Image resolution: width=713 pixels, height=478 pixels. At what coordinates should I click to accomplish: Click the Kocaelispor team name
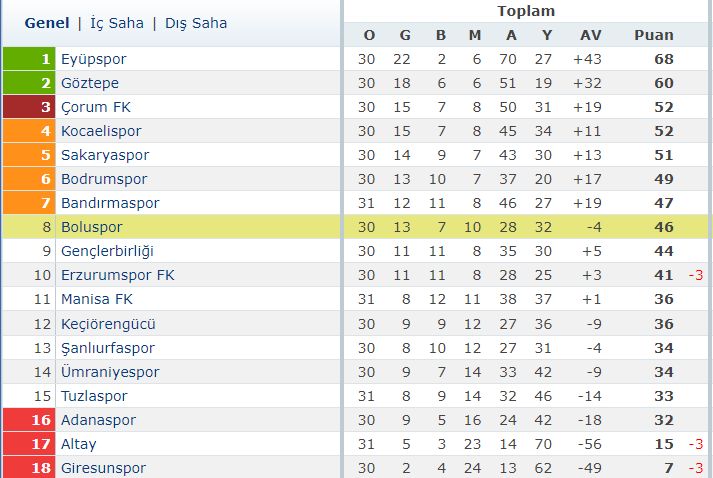click(x=101, y=131)
